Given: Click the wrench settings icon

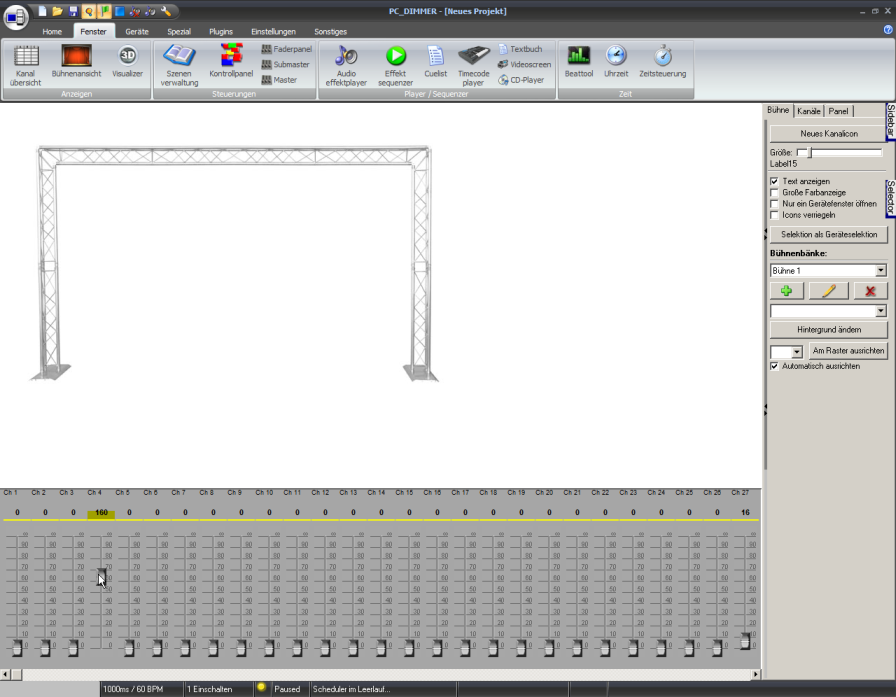Looking at the screenshot, I should pos(166,11).
